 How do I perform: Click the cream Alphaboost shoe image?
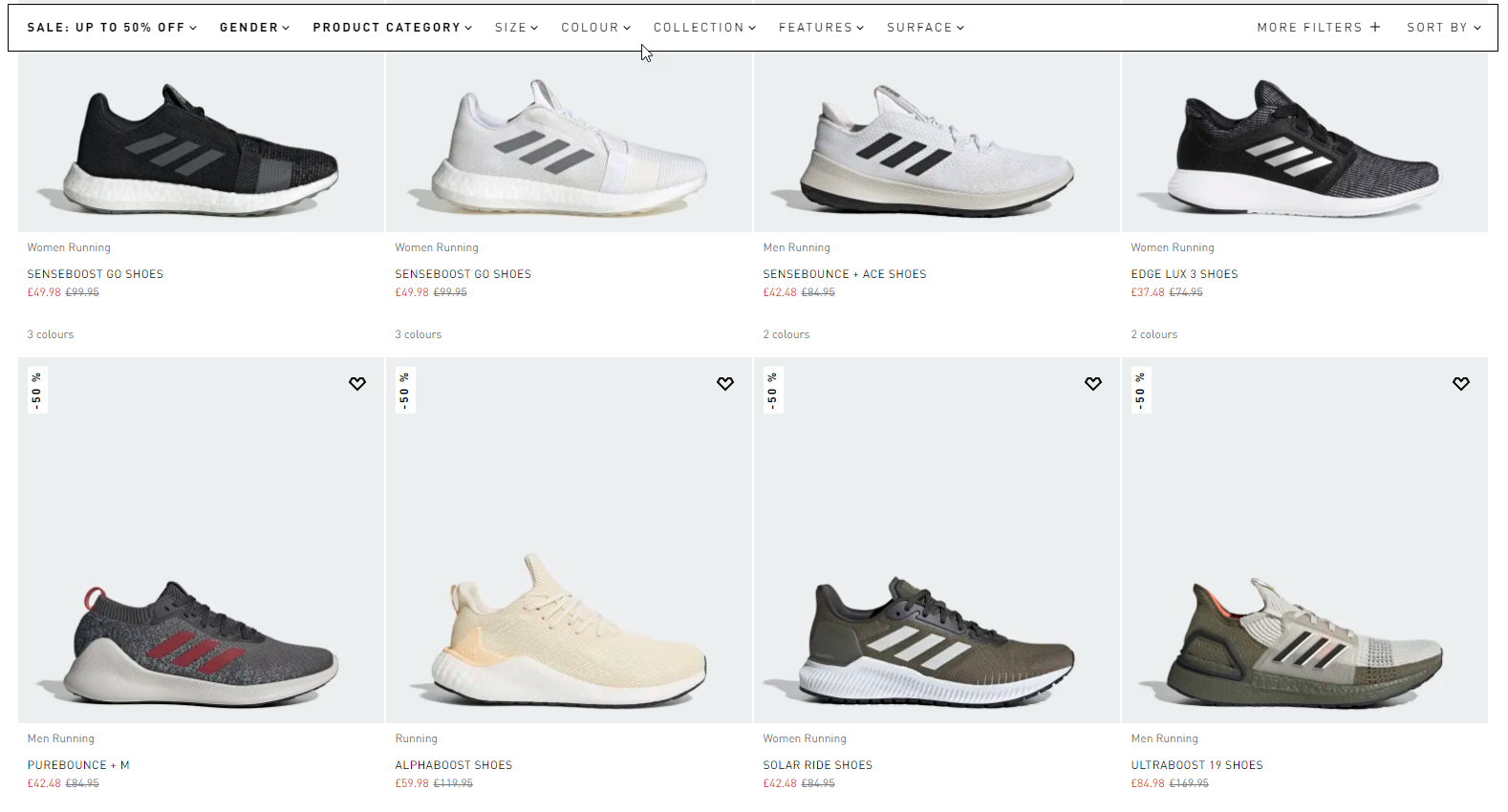coord(569,630)
